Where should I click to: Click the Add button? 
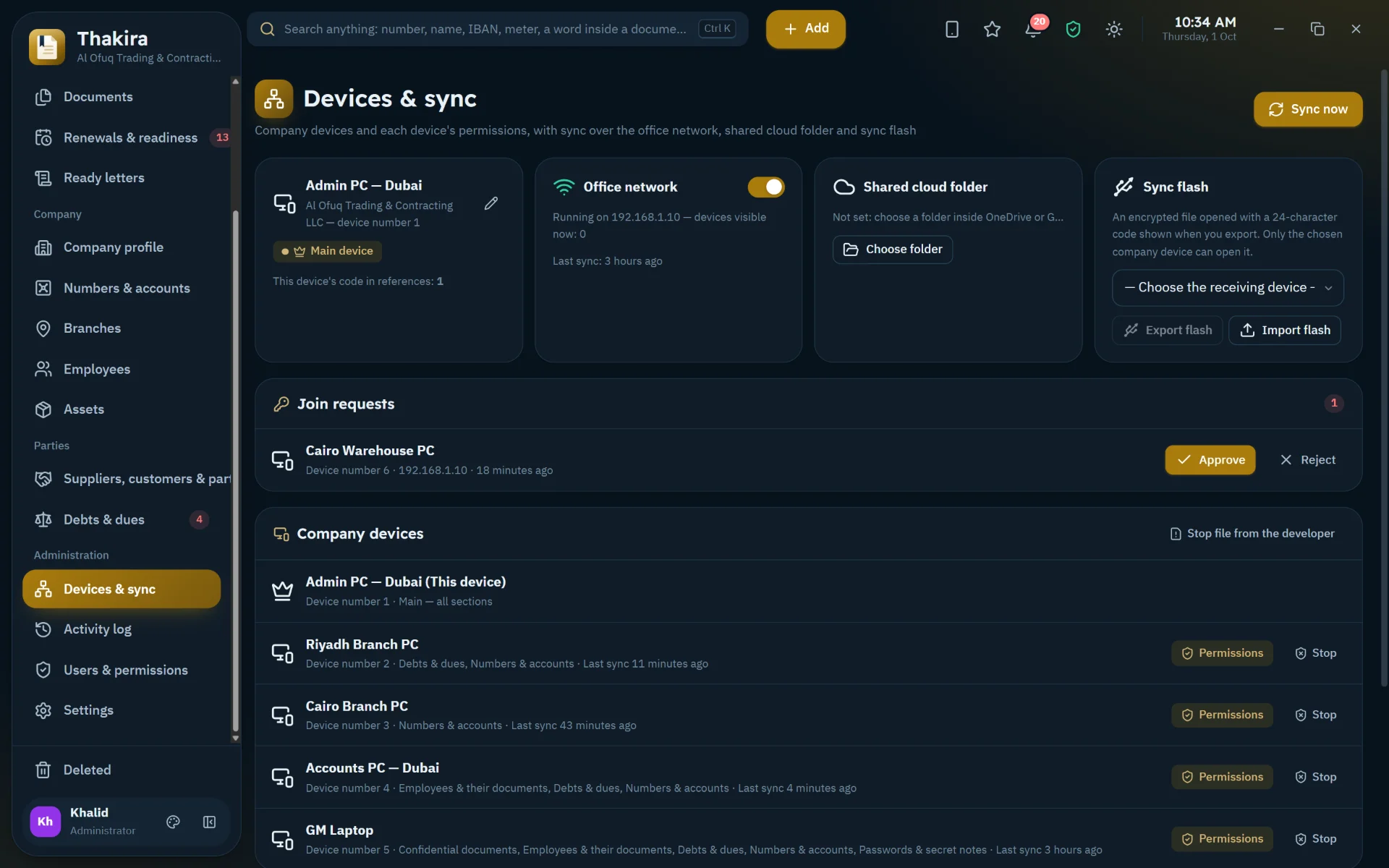(x=806, y=29)
